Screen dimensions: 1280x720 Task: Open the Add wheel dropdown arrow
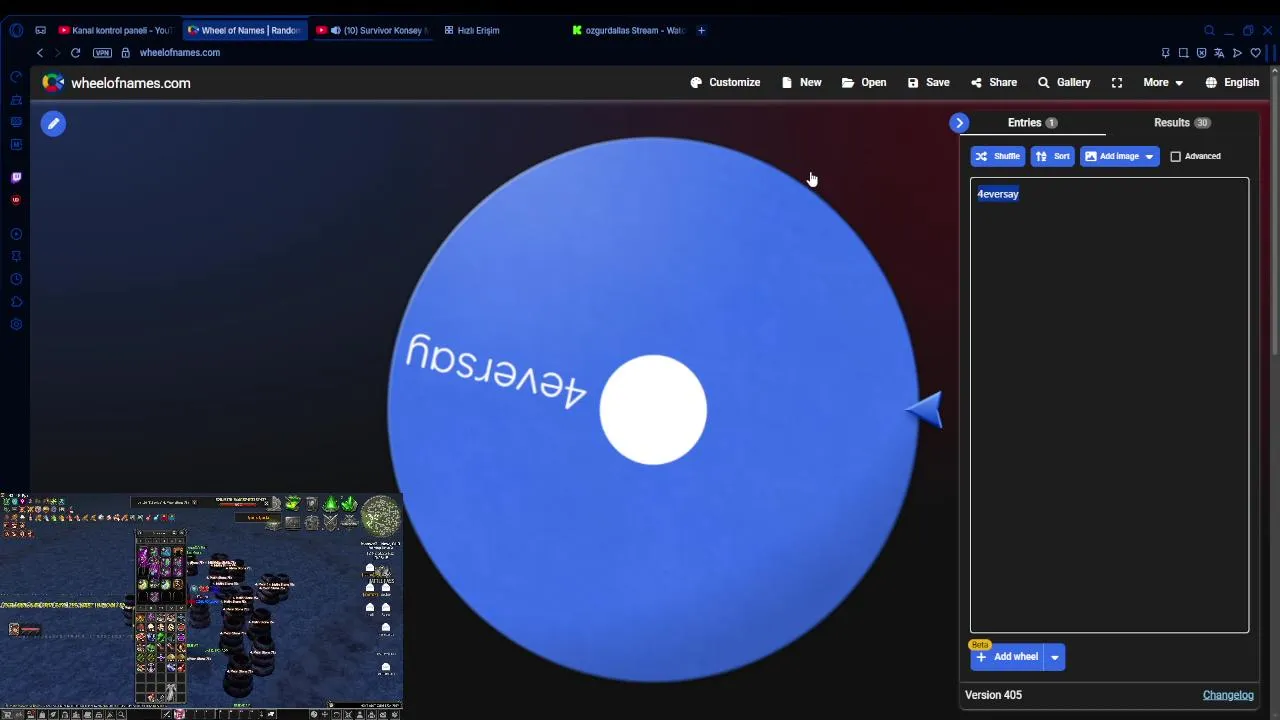(1054, 657)
